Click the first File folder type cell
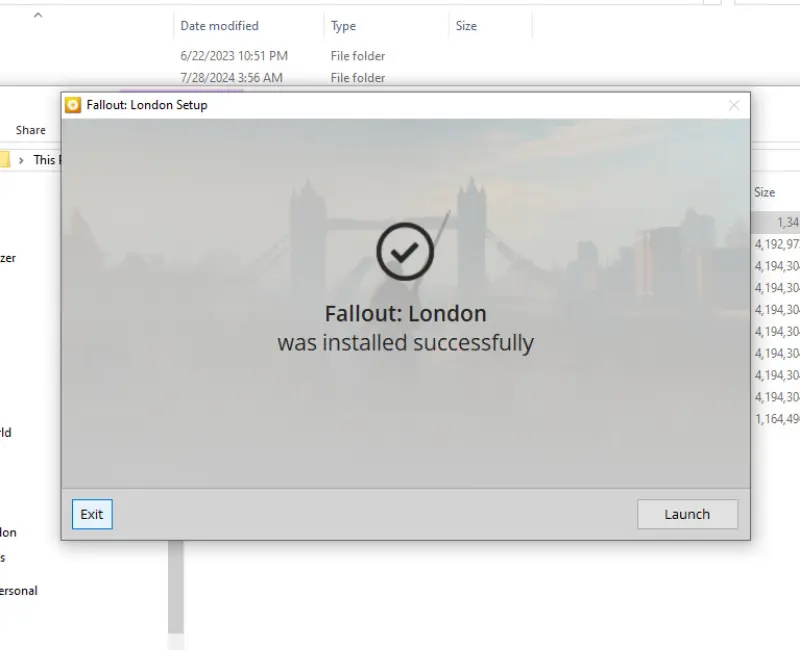The width and height of the screenshot is (800, 650). click(358, 56)
